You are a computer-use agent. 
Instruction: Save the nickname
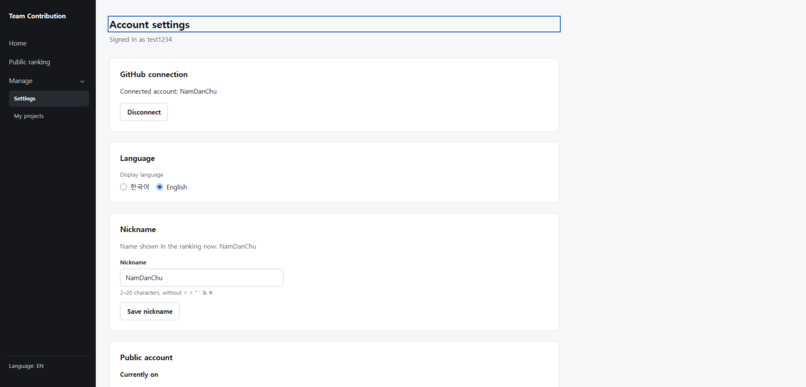tap(150, 311)
